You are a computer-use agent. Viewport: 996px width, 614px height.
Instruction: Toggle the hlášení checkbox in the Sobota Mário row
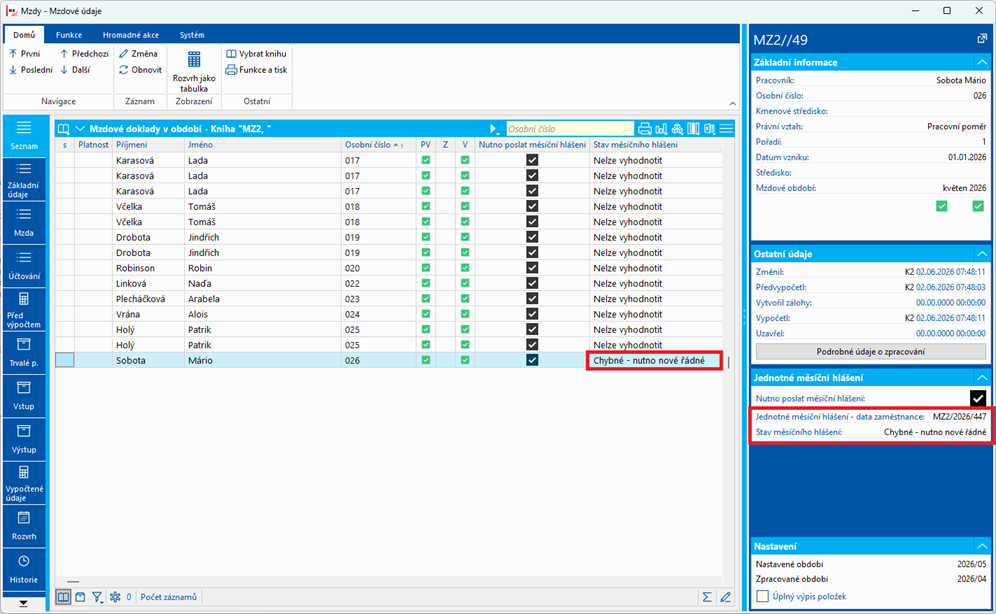click(x=532, y=360)
